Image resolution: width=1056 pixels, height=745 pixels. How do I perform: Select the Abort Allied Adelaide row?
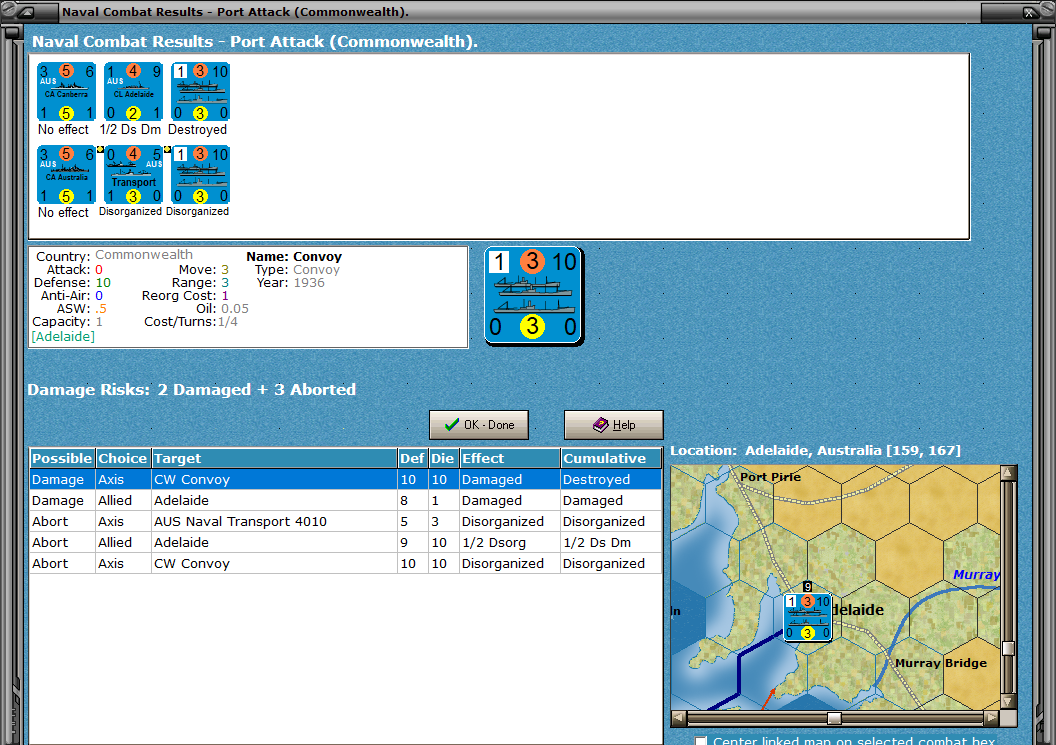point(345,542)
